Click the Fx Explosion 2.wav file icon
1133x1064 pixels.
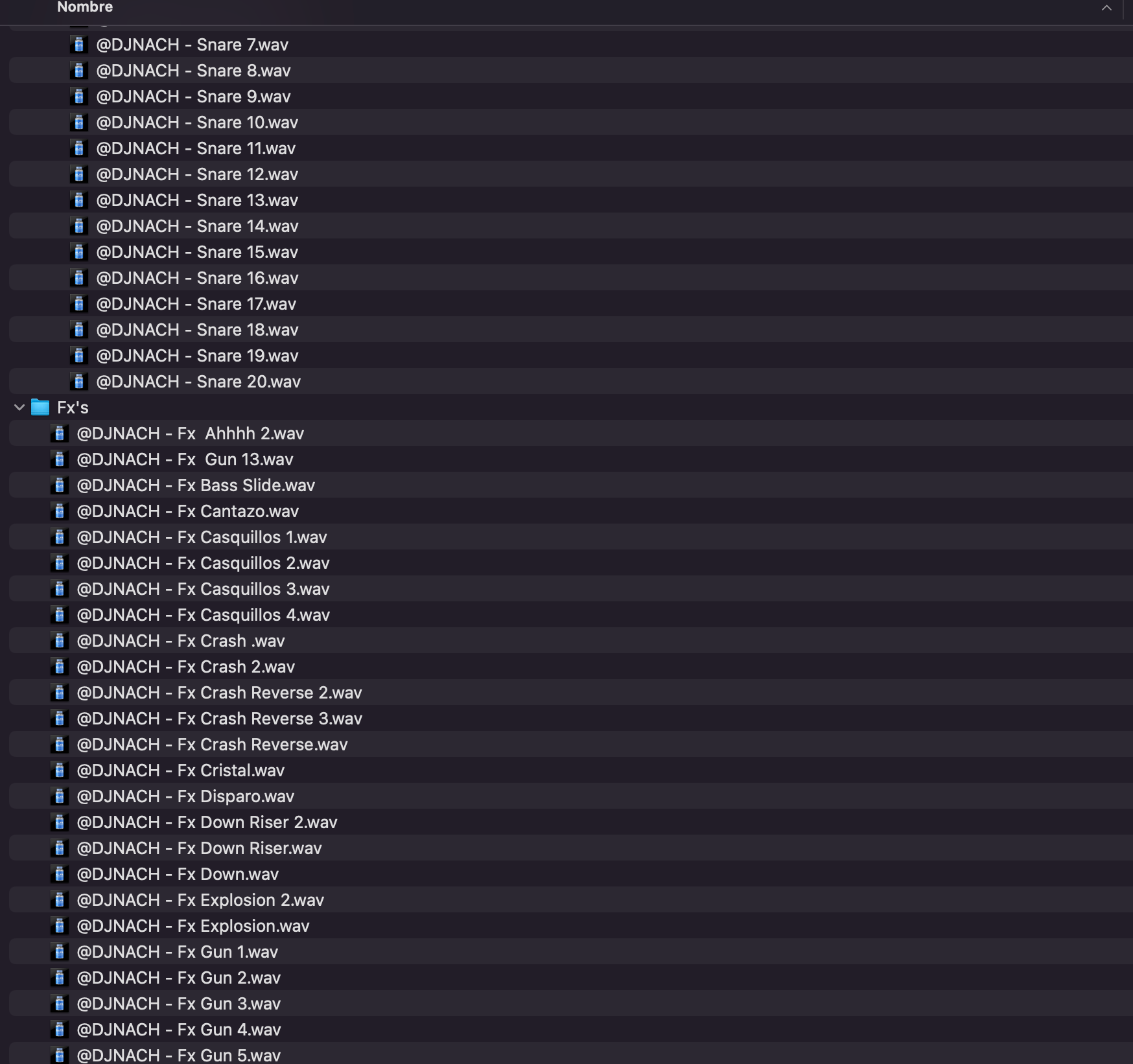(60, 900)
